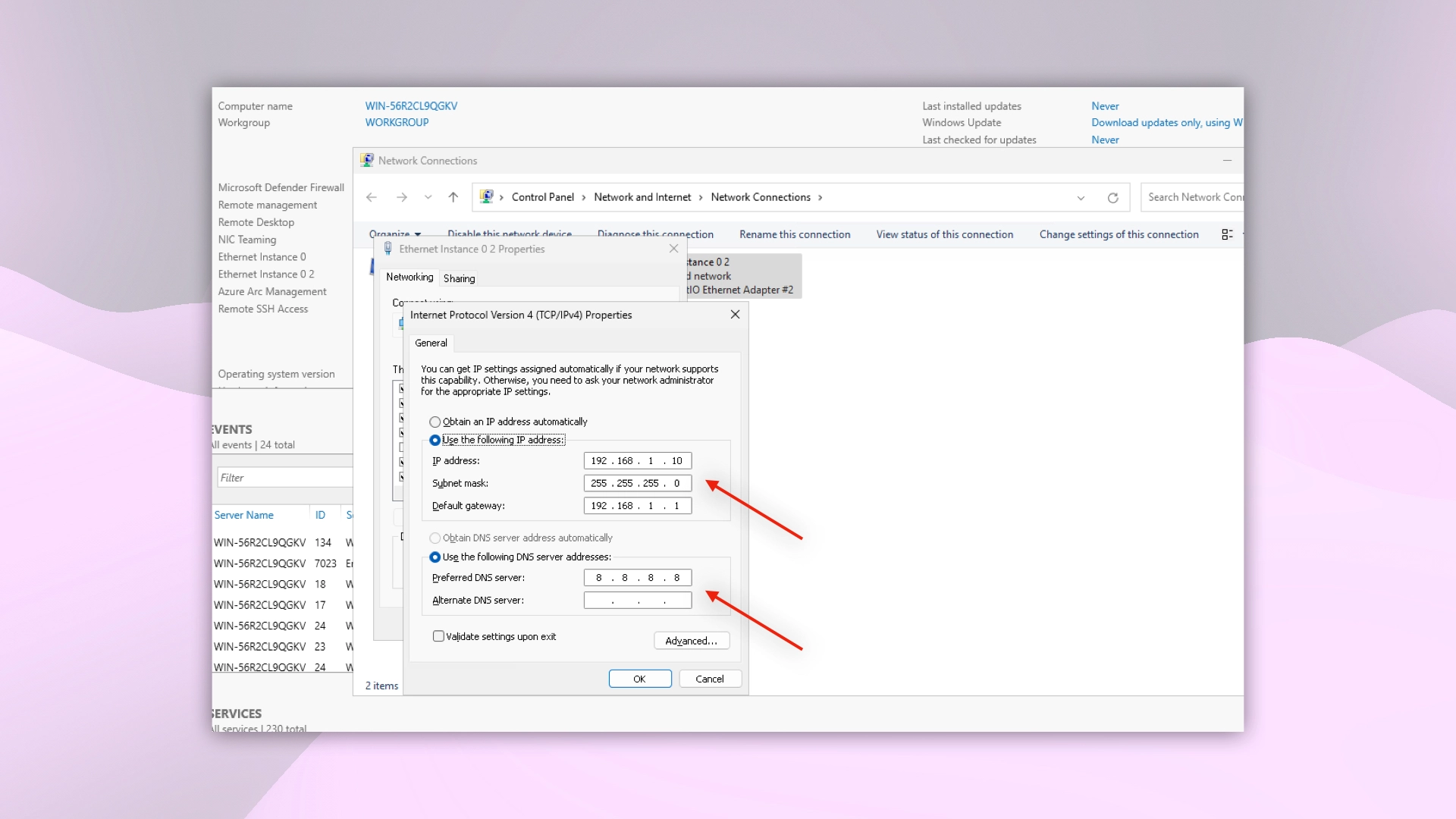Click the Control Panel icon in address bar
Screen dimensions: 1456x819
[487, 197]
